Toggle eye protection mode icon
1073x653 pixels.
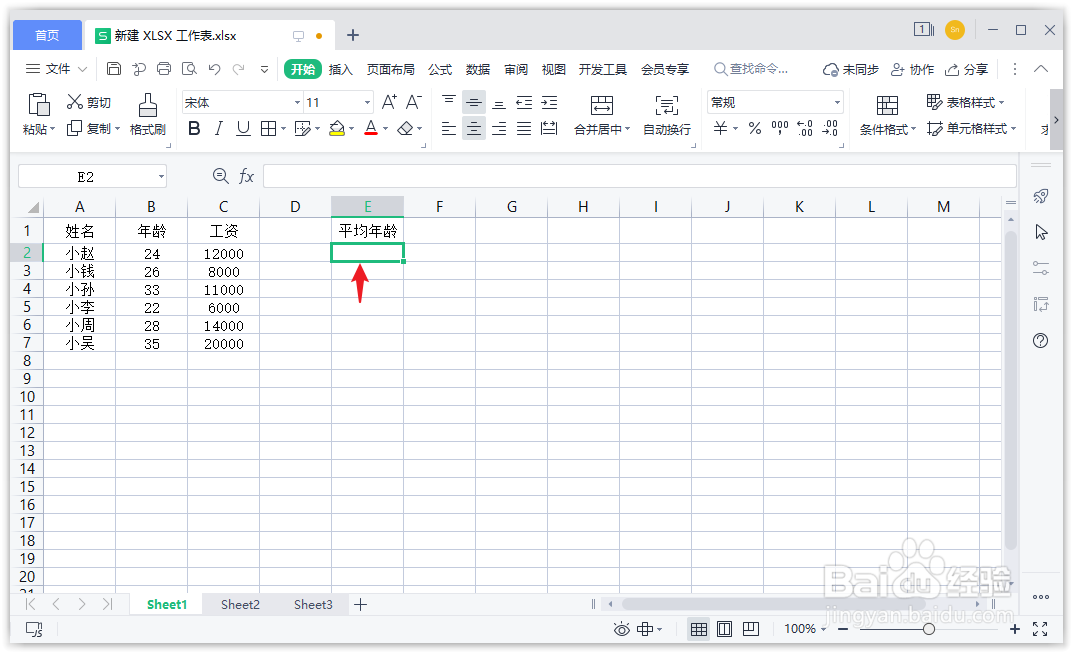point(621,629)
